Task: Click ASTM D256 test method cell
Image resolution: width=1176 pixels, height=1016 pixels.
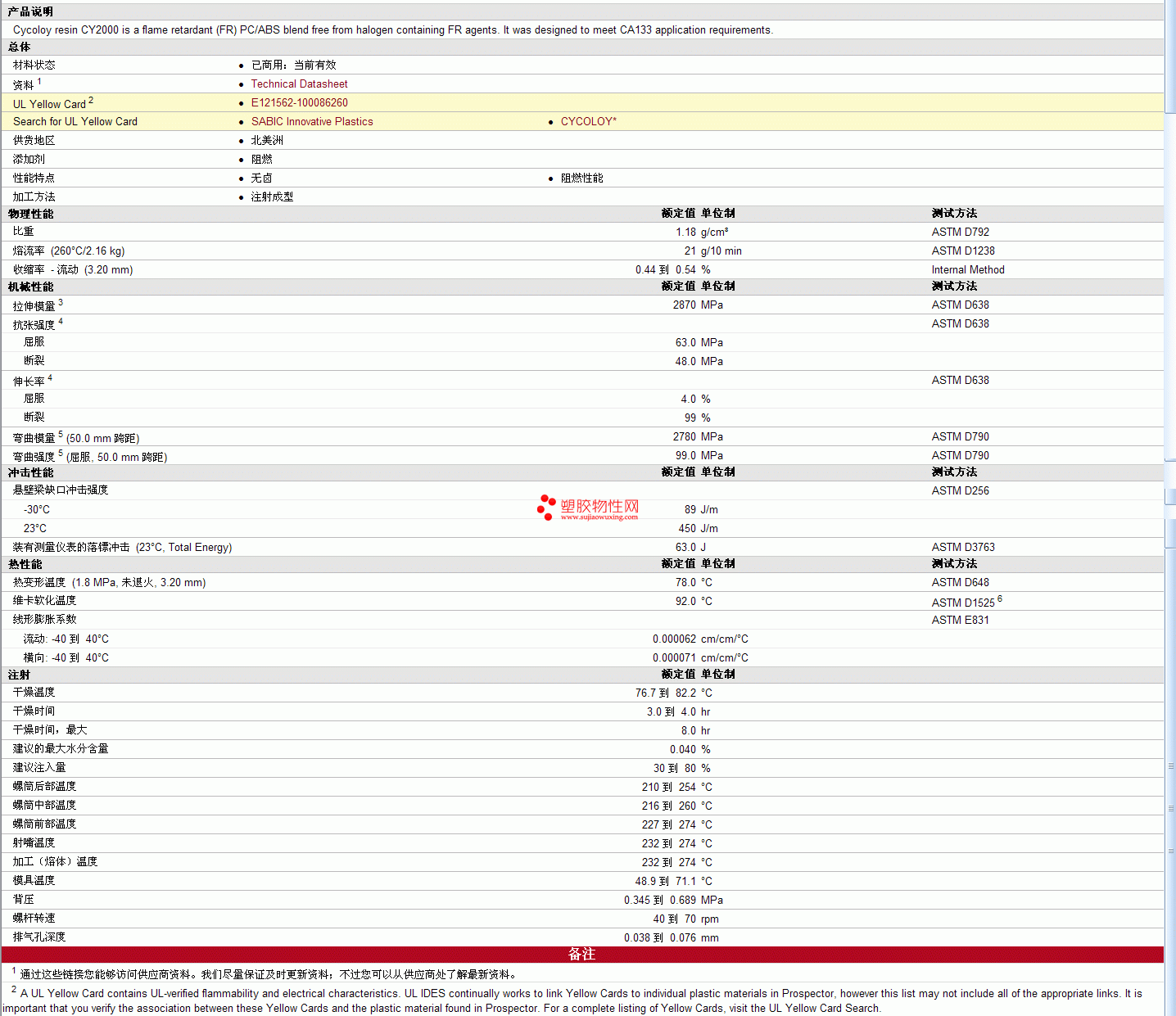Action: coord(960,490)
